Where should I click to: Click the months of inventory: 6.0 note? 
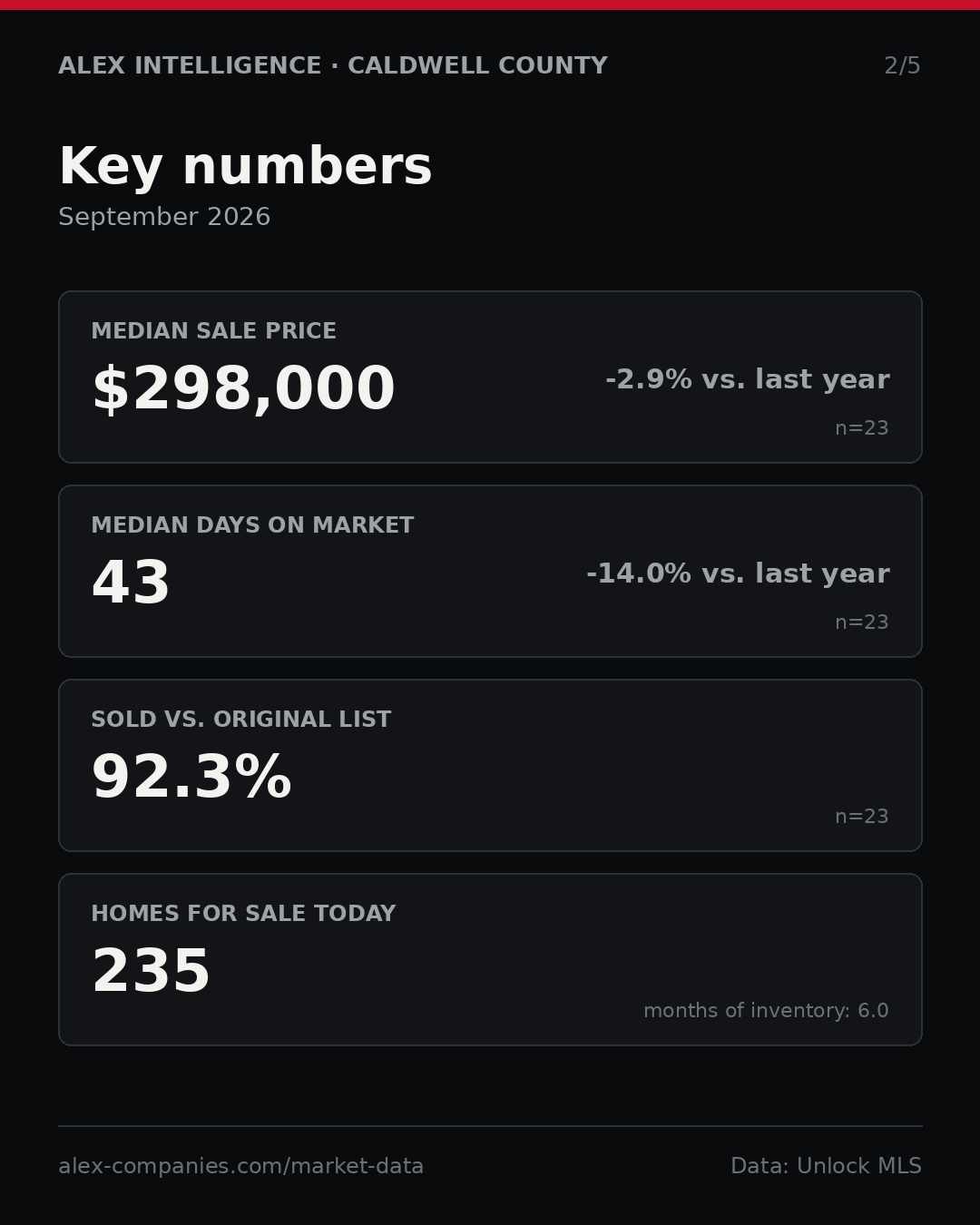point(766,1011)
